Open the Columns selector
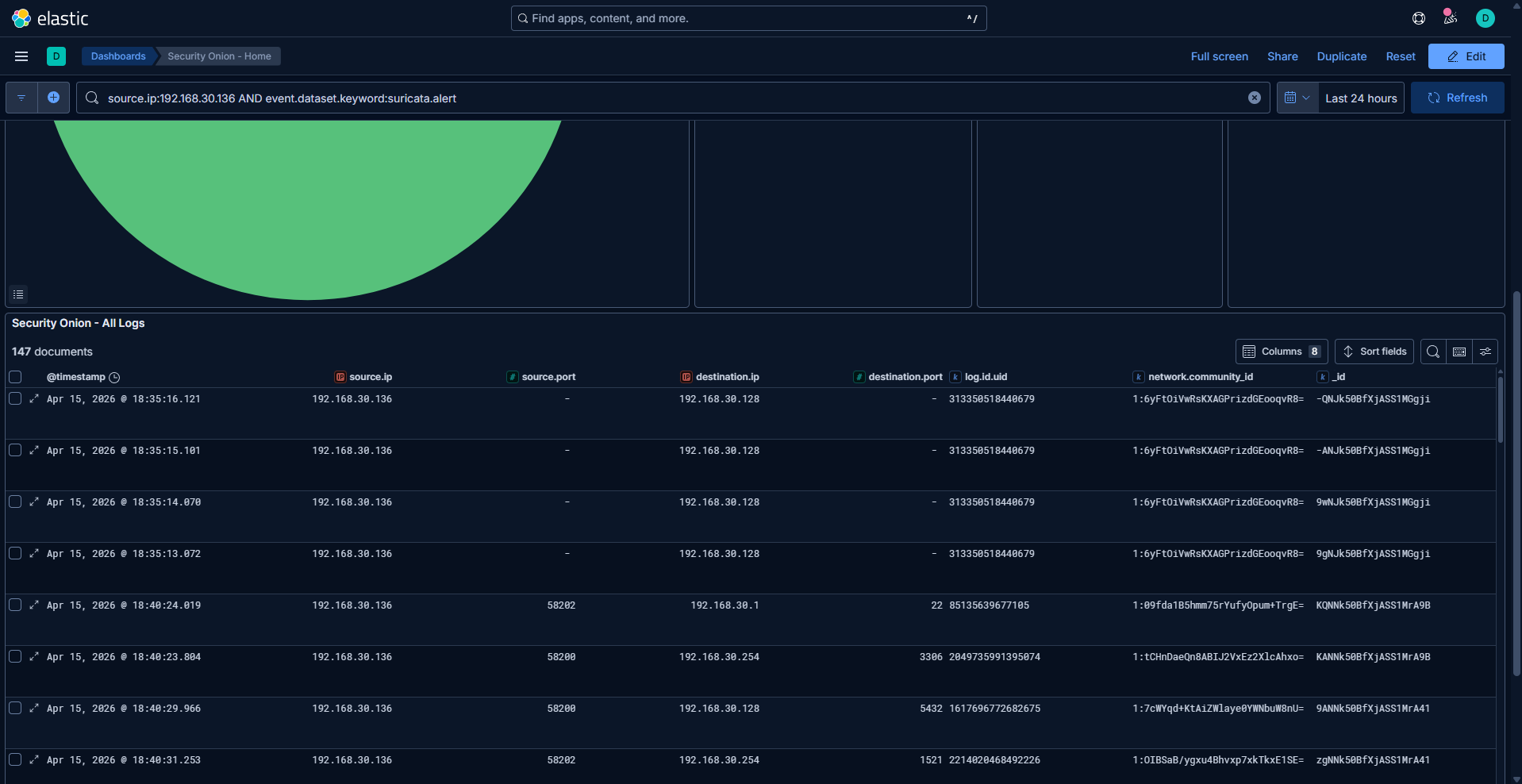 click(1282, 352)
